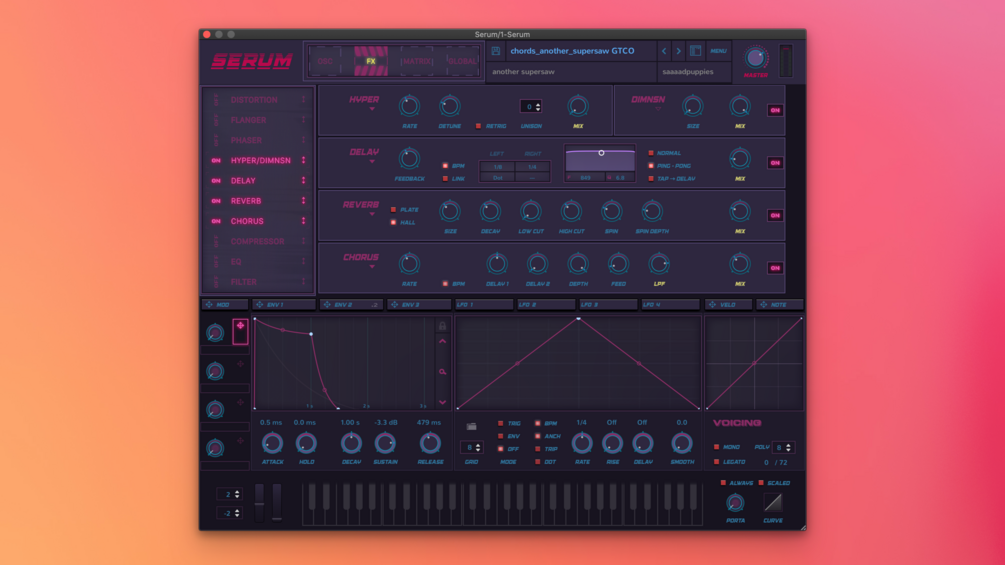Click the preset name chords_another_supersaw GTCO
The width and height of the screenshot is (1005, 565).
pyautogui.click(x=572, y=51)
